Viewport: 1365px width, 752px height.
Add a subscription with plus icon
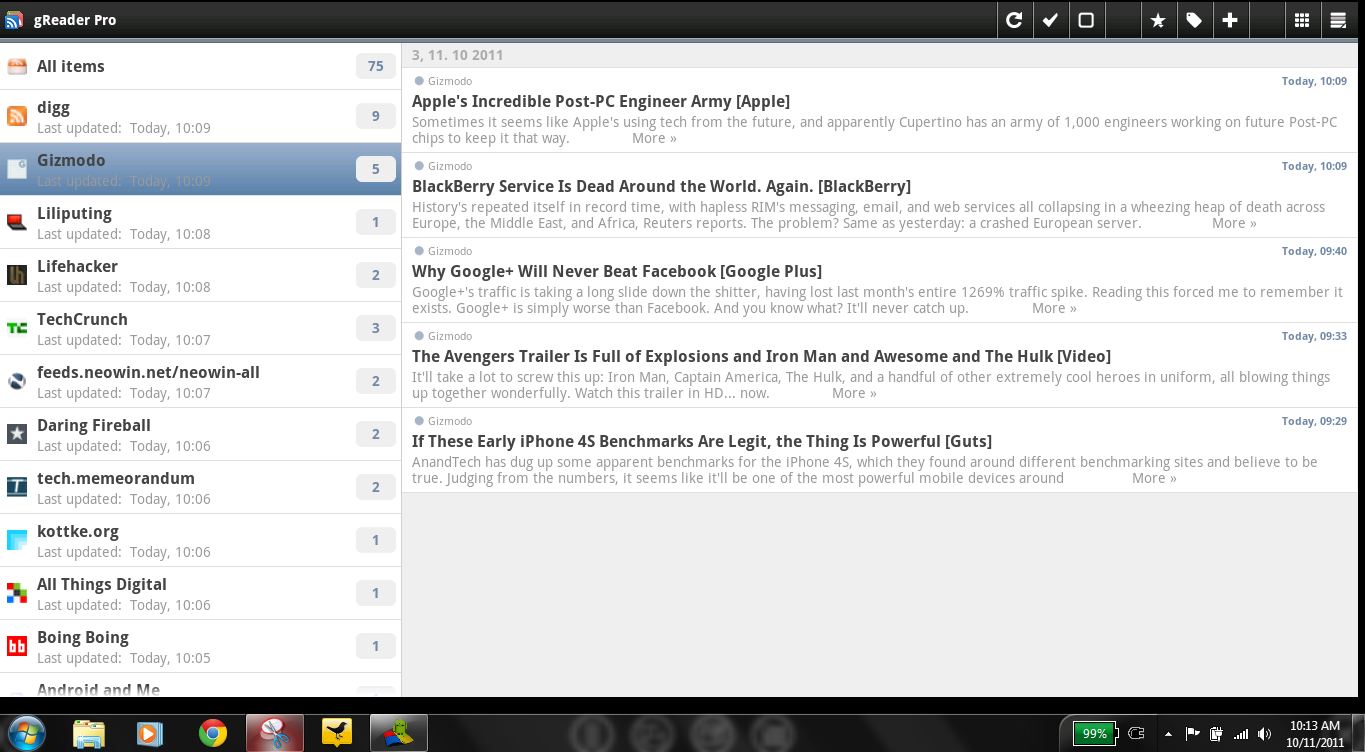click(x=1230, y=20)
